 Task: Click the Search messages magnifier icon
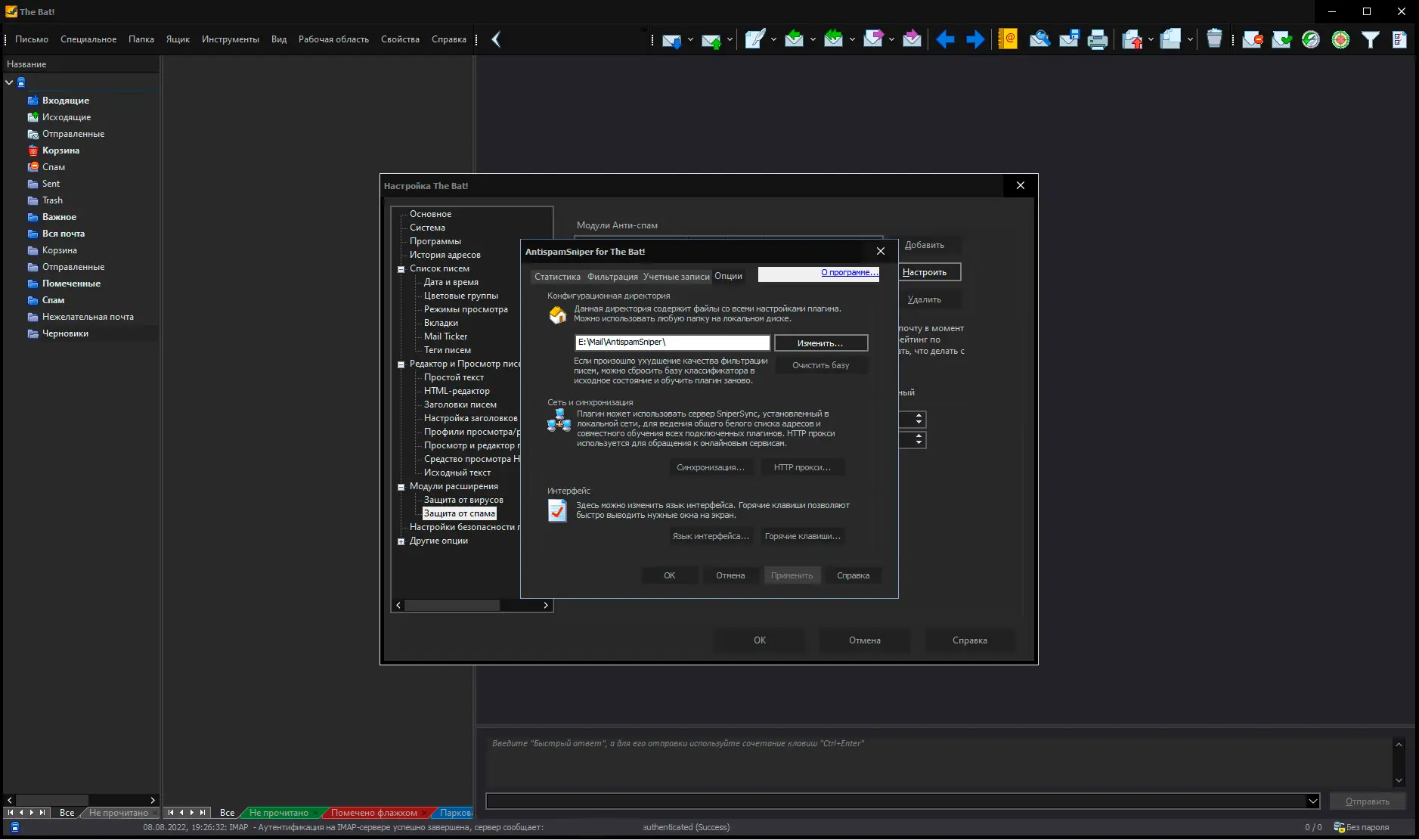click(1039, 39)
